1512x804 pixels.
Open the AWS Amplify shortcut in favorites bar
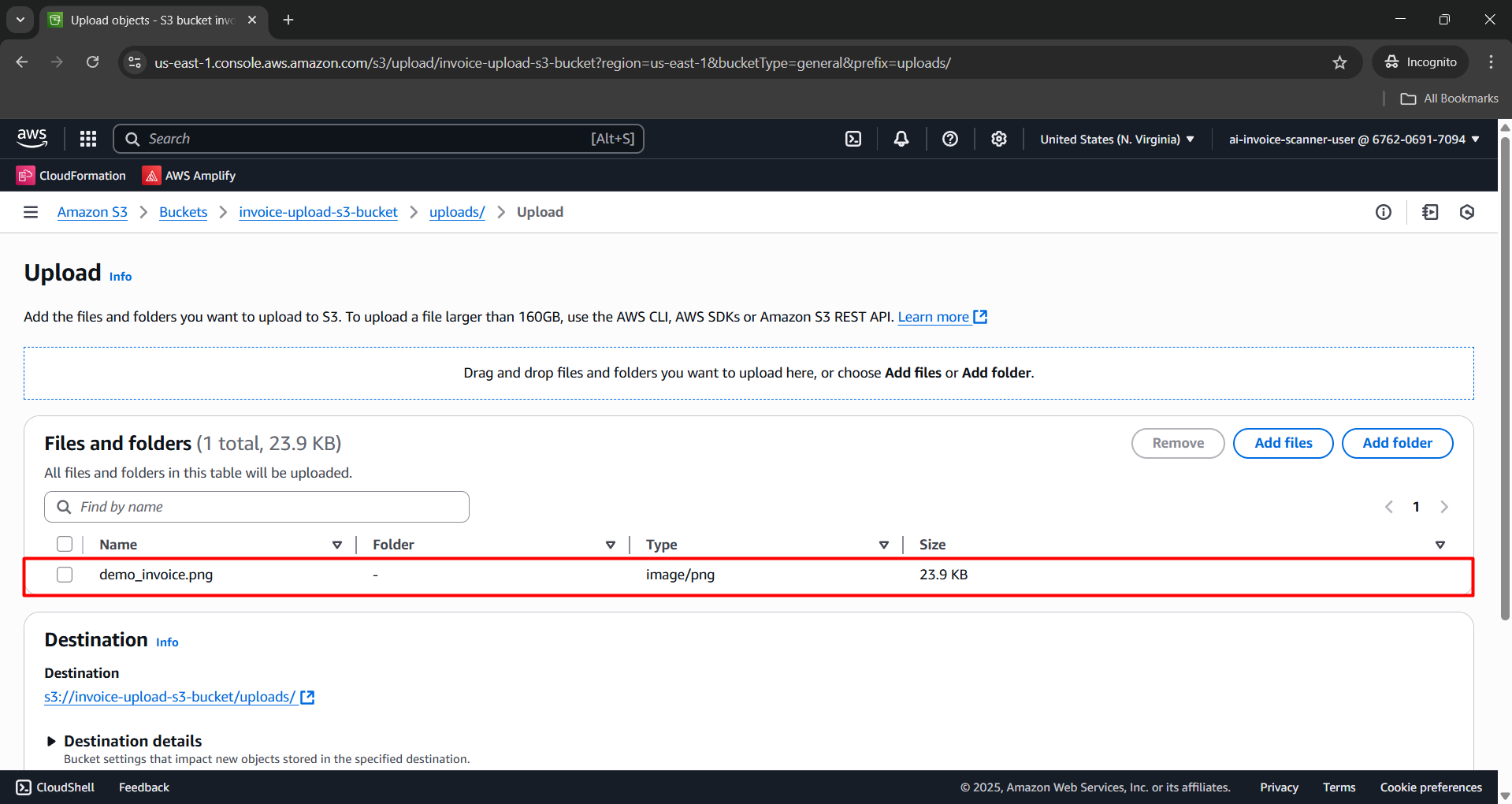(x=189, y=176)
